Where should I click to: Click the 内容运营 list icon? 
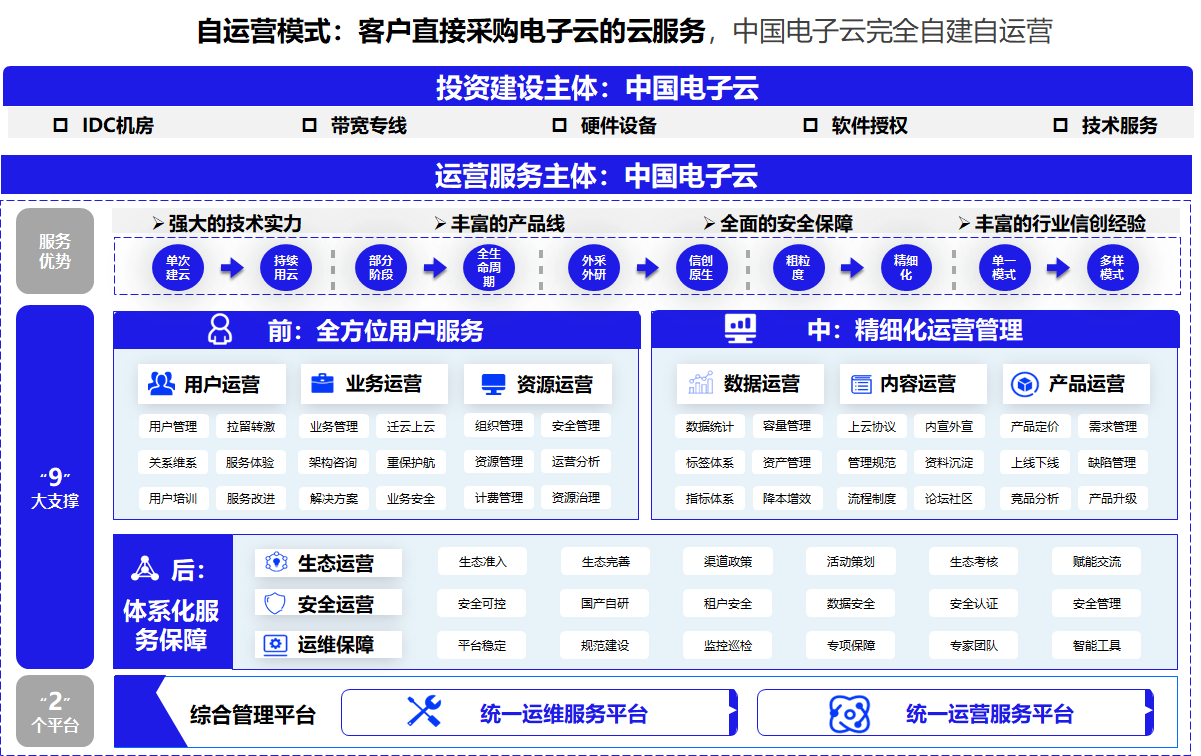tap(861, 384)
